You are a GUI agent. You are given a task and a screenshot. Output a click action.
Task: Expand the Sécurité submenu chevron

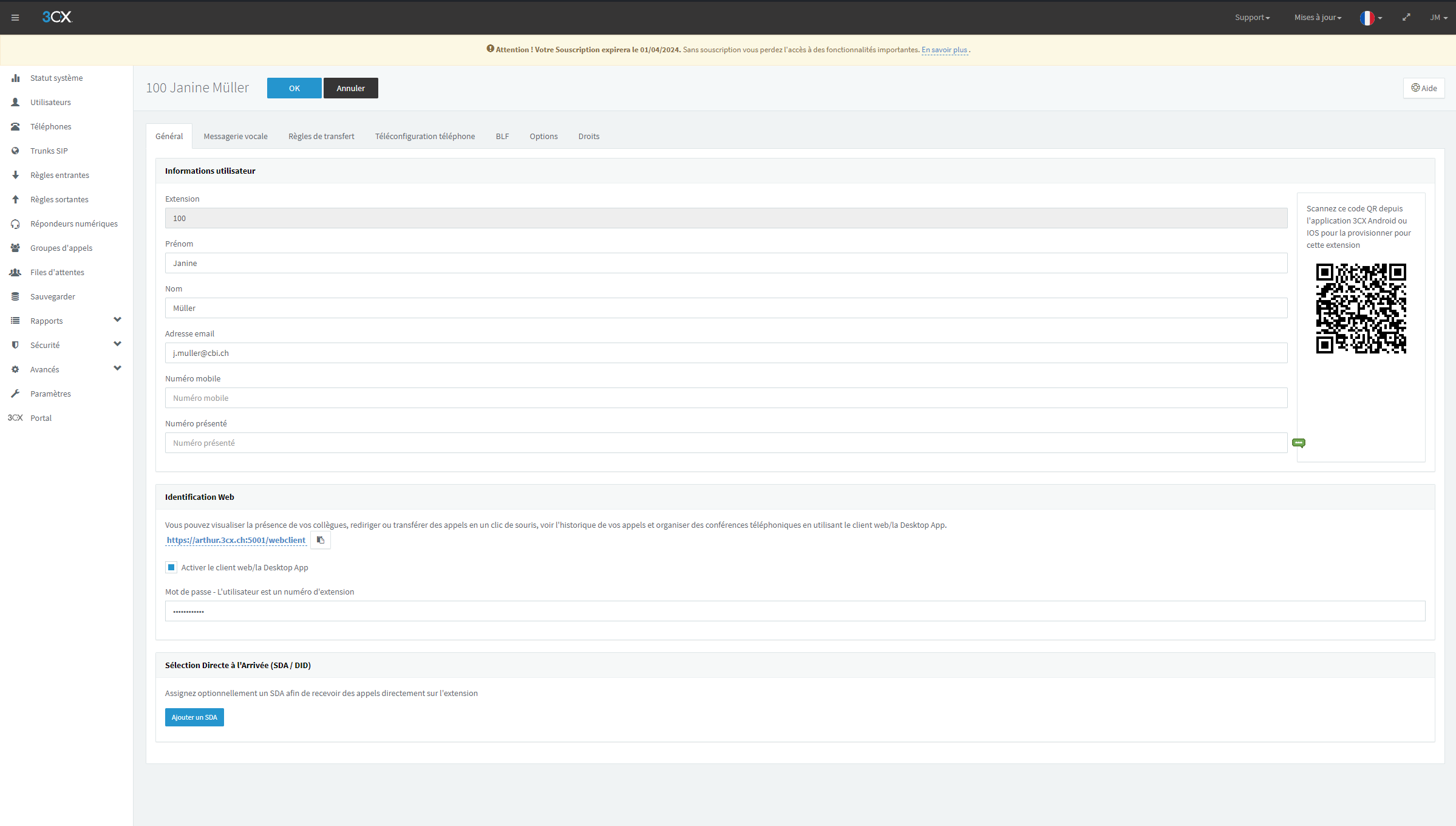point(117,344)
